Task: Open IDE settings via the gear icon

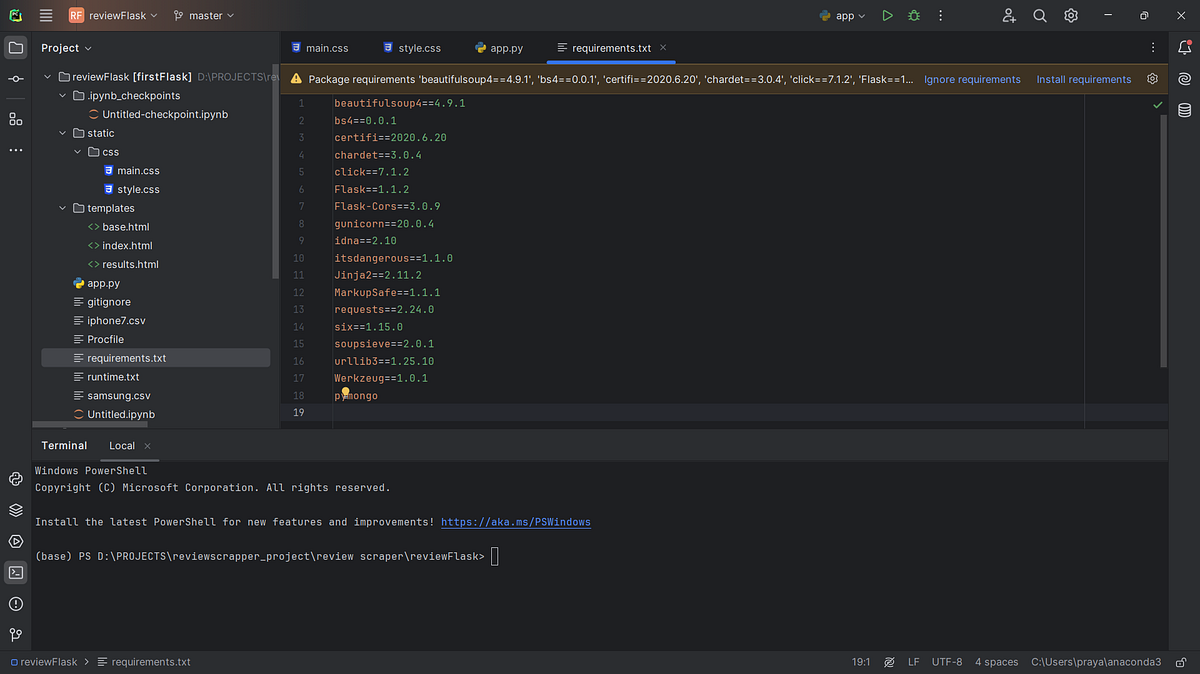Action: [x=1068, y=16]
